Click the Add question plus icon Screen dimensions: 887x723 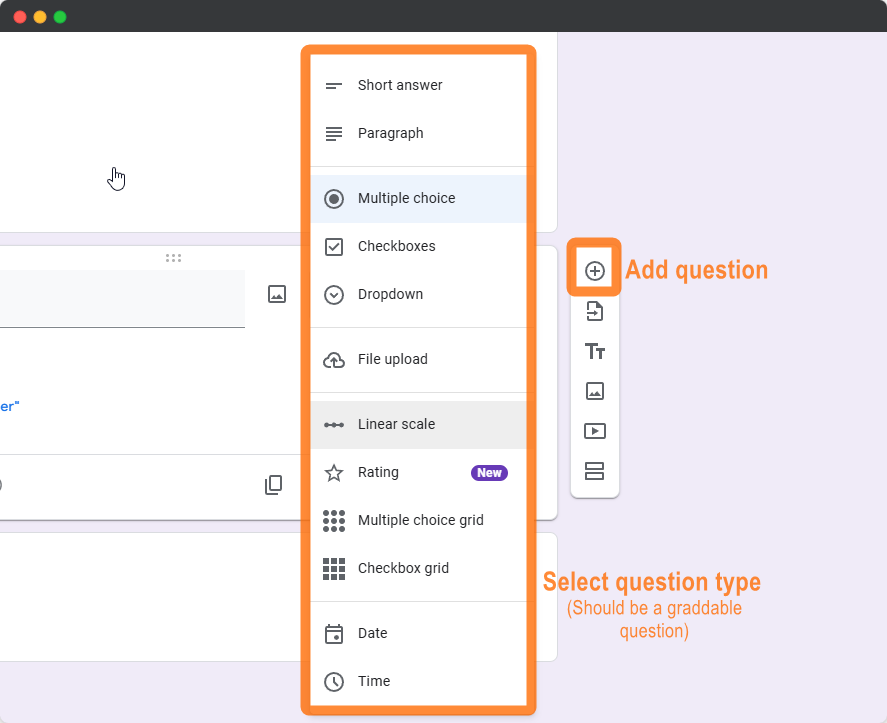click(x=595, y=270)
